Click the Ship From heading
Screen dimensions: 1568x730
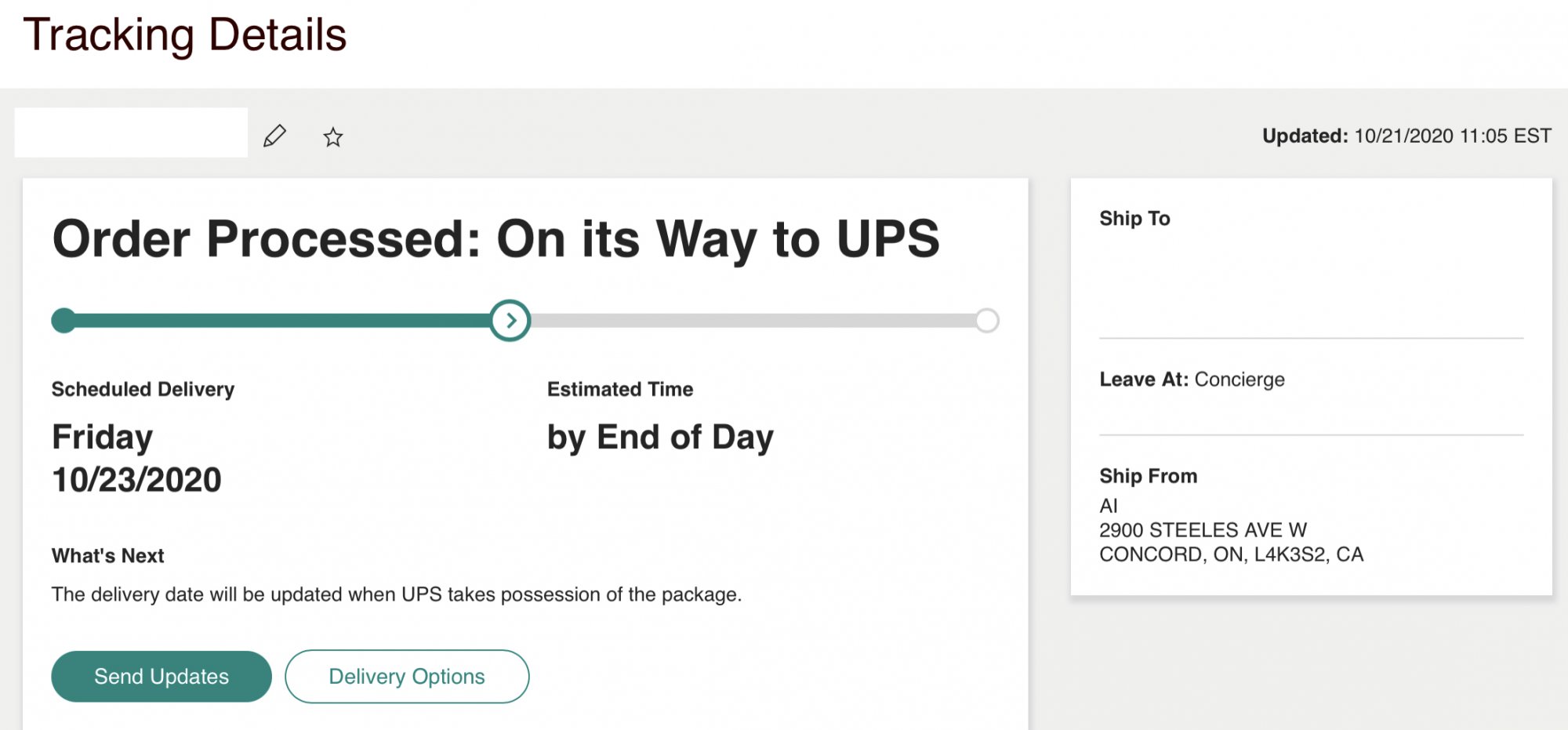(1148, 476)
